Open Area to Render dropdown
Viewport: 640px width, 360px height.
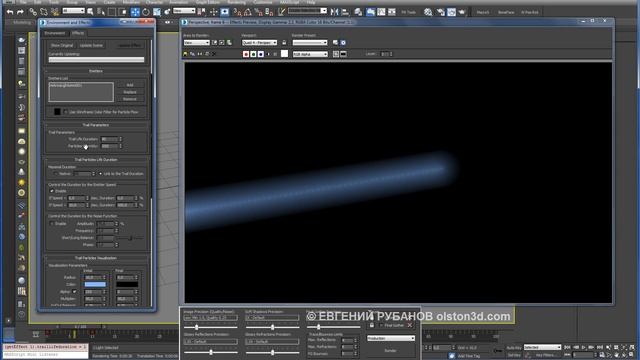(196, 42)
